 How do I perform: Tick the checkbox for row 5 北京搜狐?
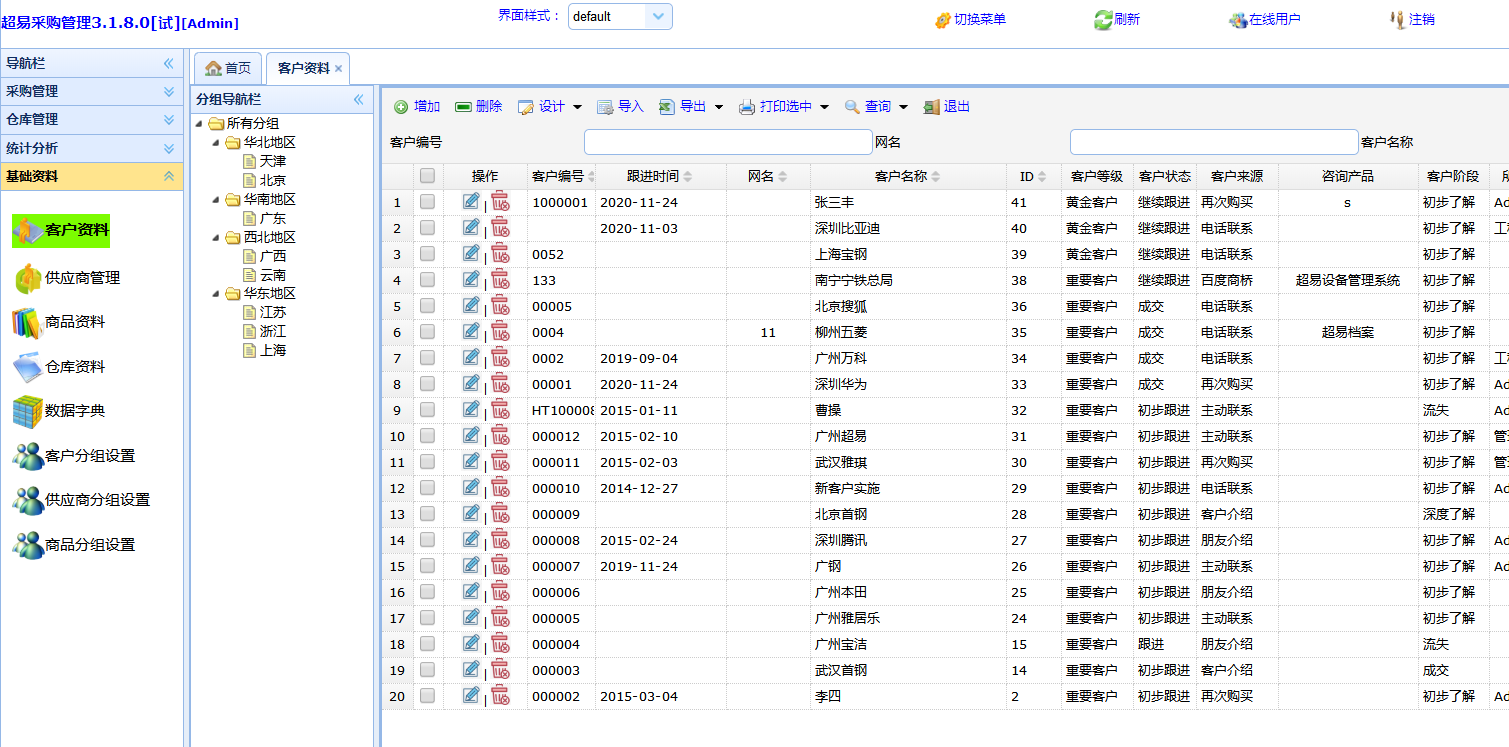click(427, 306)
